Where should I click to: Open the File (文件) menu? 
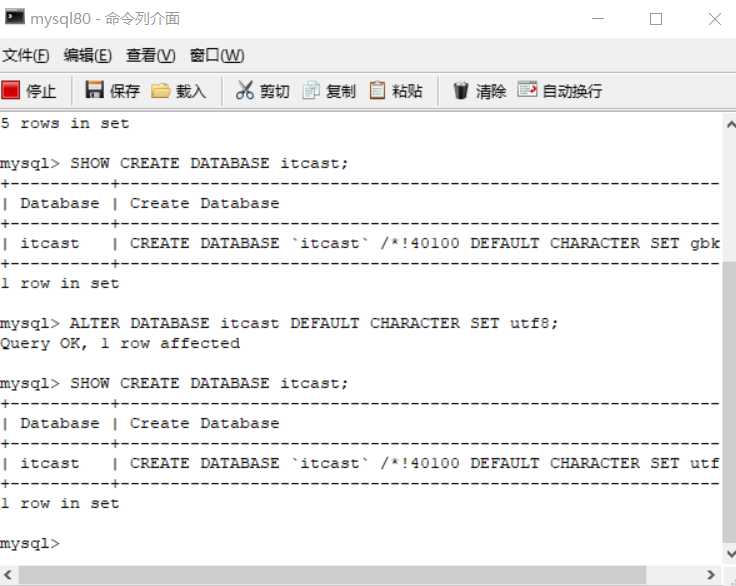point(25,55)
